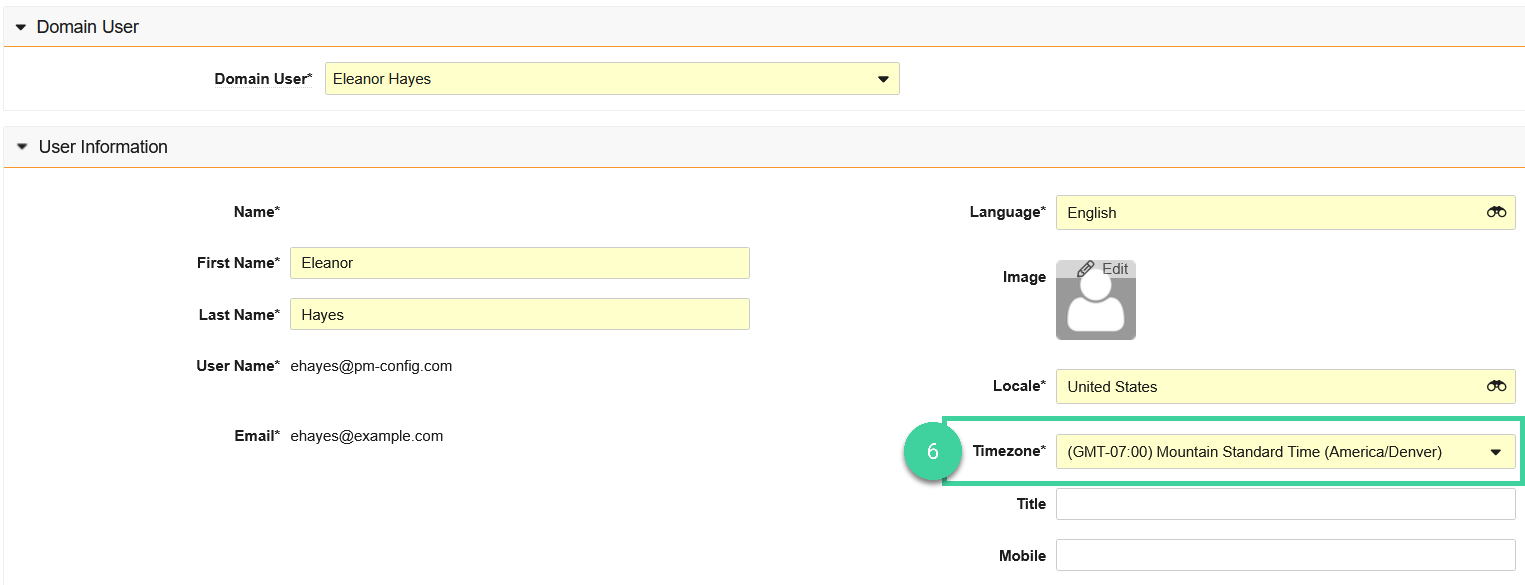
Task: Click the email address ehayes@example.com
Action: pyautogui.click(x=366, y=435)
